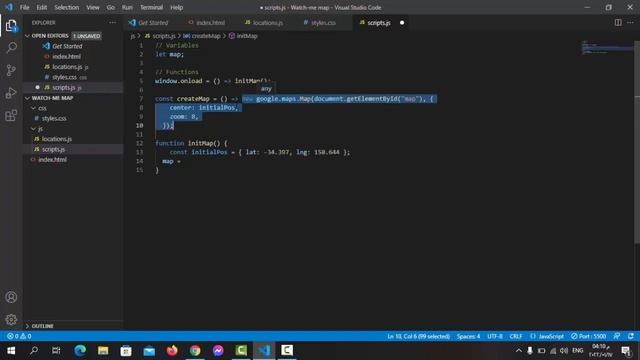Open styles.css in the css folder tree
Viewport: 640px width, 360px height.
click(53, 118)
